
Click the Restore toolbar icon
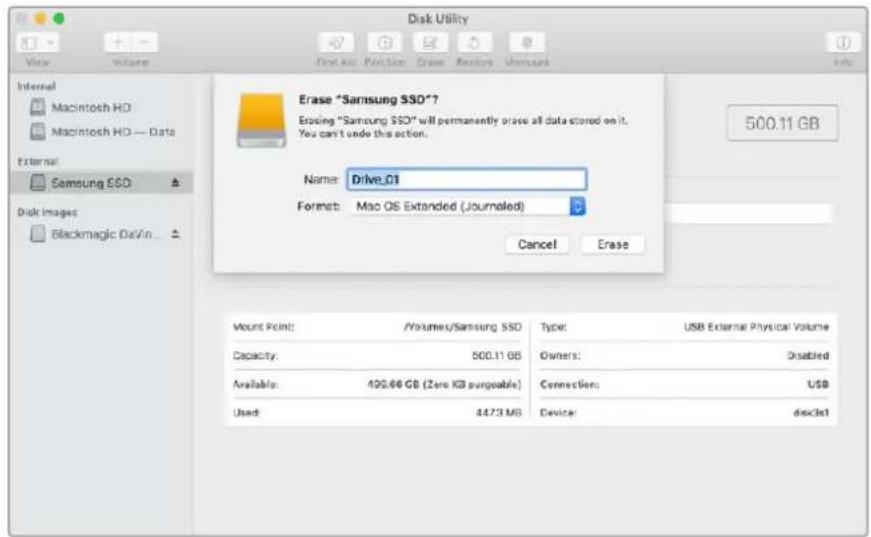click(474, 42)
